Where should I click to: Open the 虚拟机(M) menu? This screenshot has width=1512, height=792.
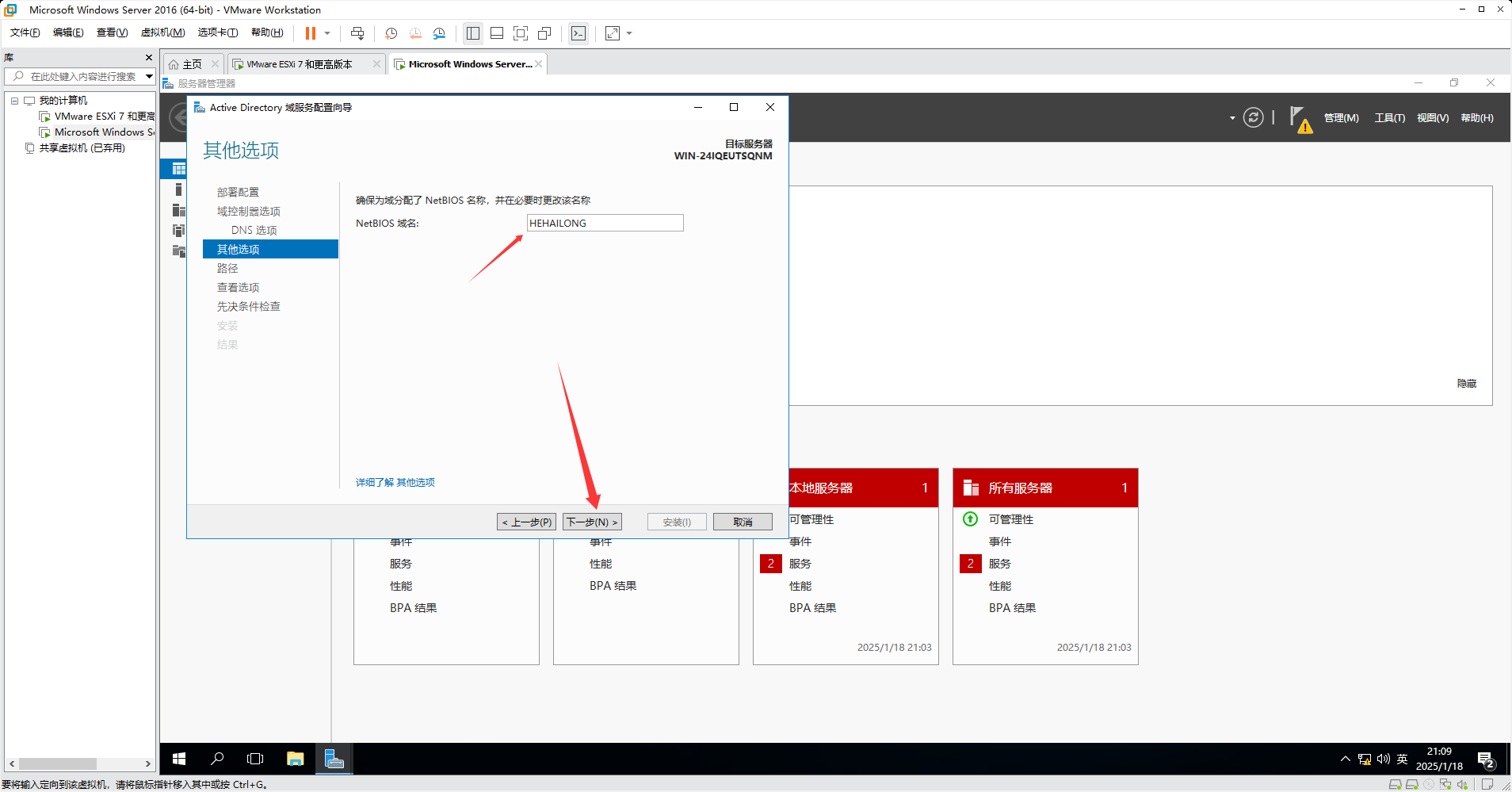tap(162, 33)
